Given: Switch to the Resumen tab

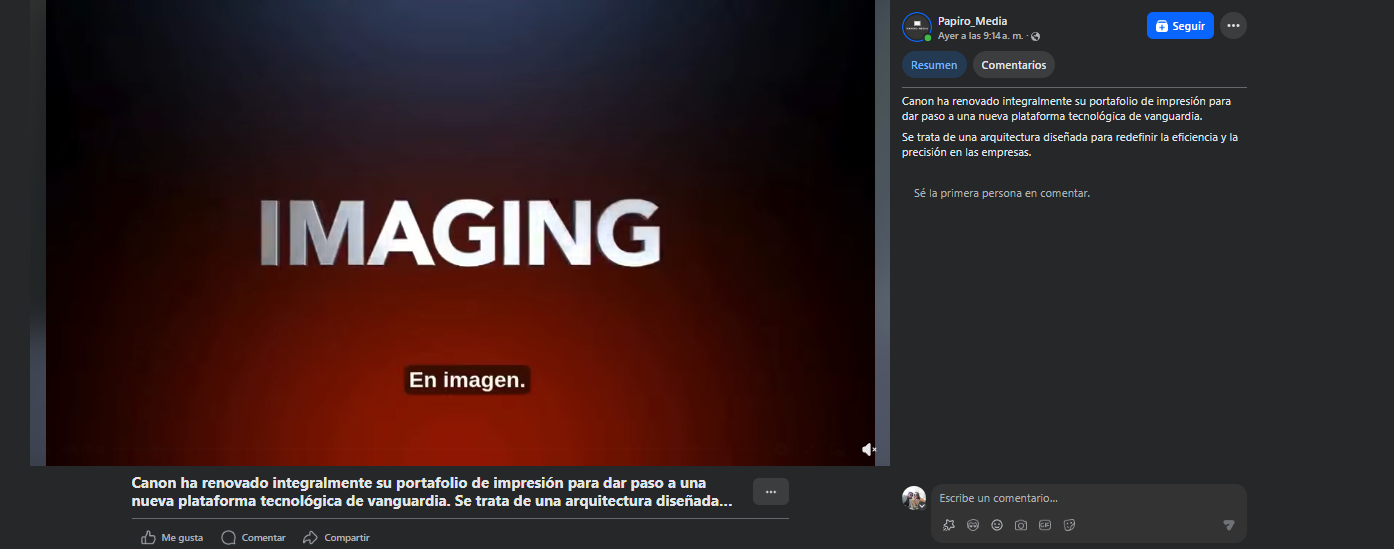Looking at the screenshot, I should tap(934, 65).
